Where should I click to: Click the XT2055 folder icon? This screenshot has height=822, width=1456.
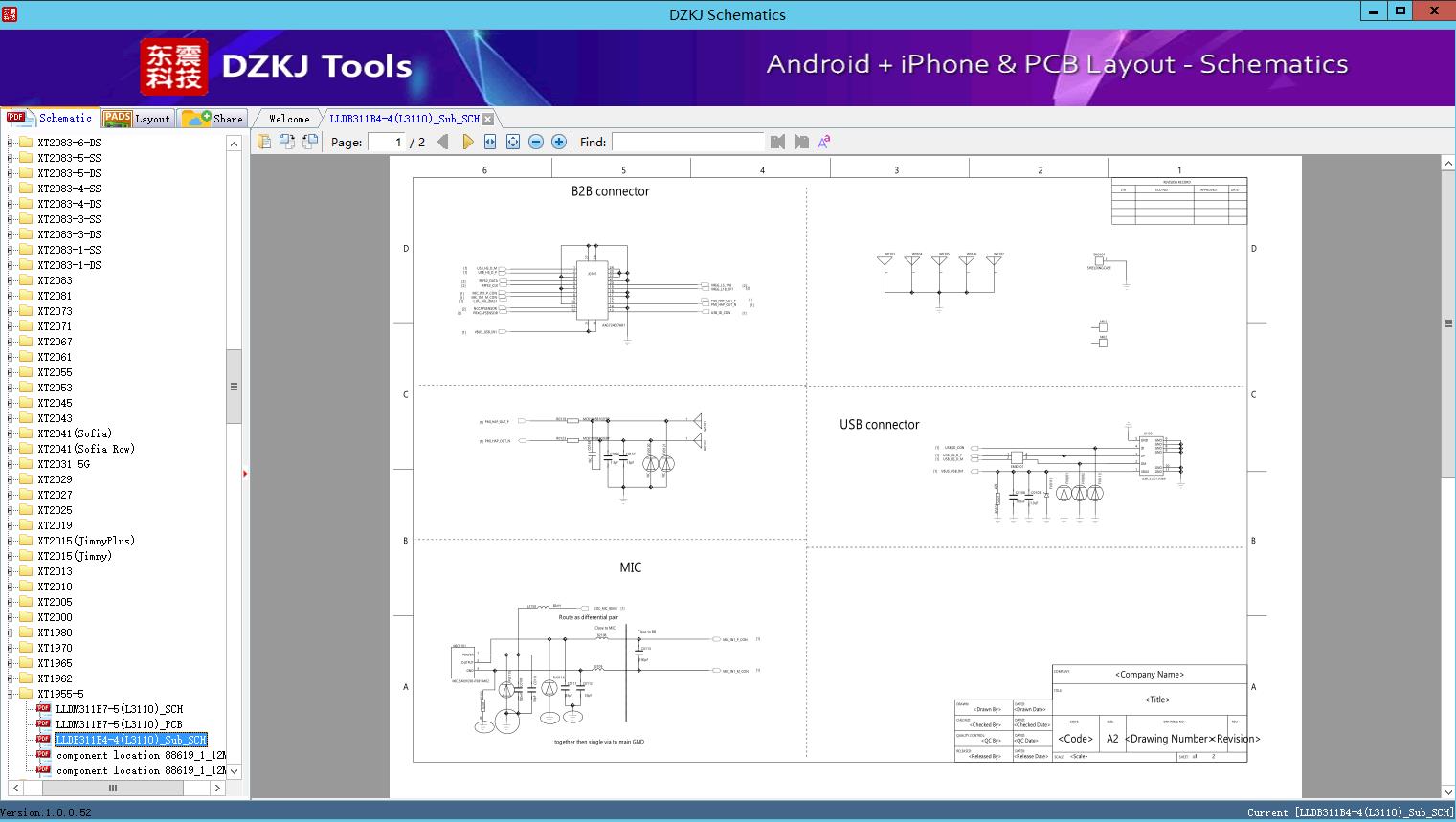tap(27, 372)
